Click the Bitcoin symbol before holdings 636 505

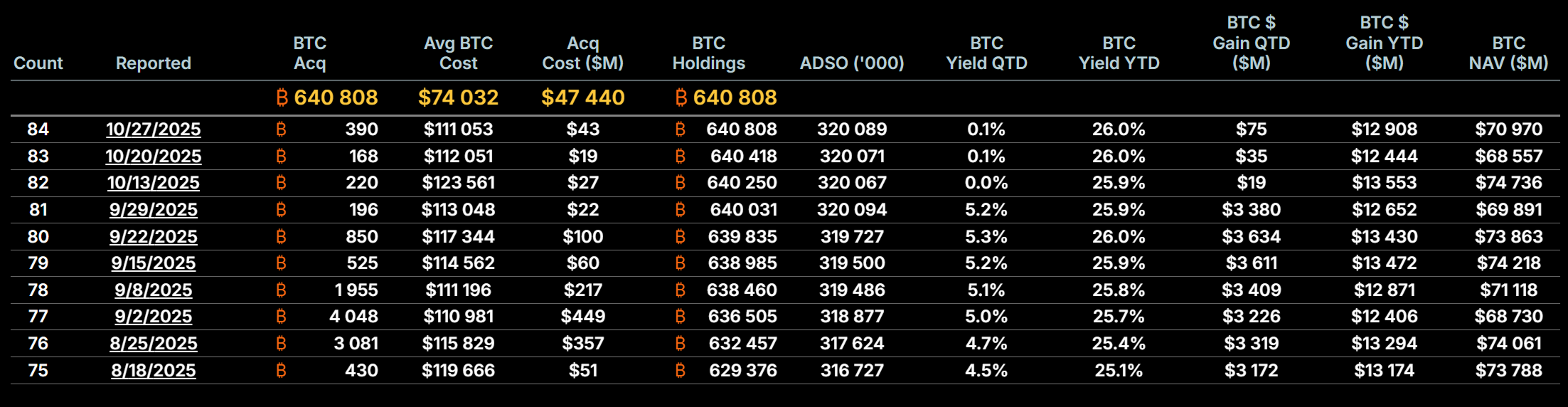coord(680,317)
